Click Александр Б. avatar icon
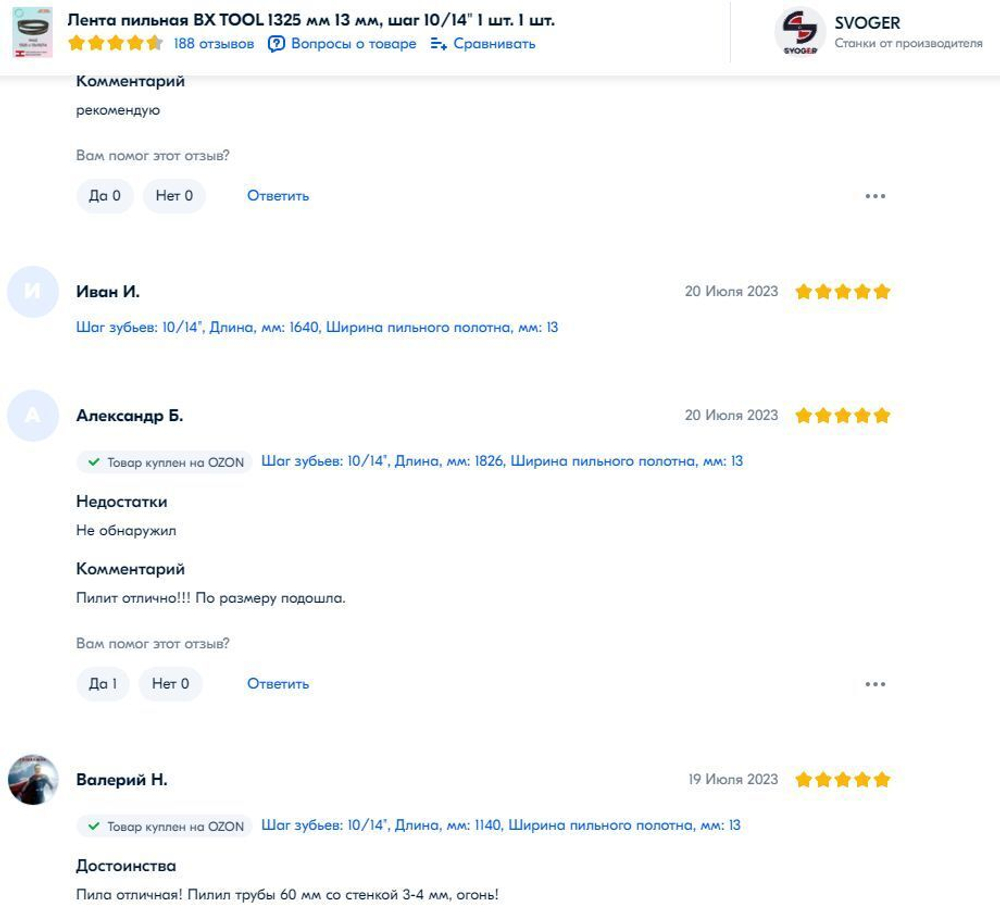 pyautogui.click(x=33, y=416)
